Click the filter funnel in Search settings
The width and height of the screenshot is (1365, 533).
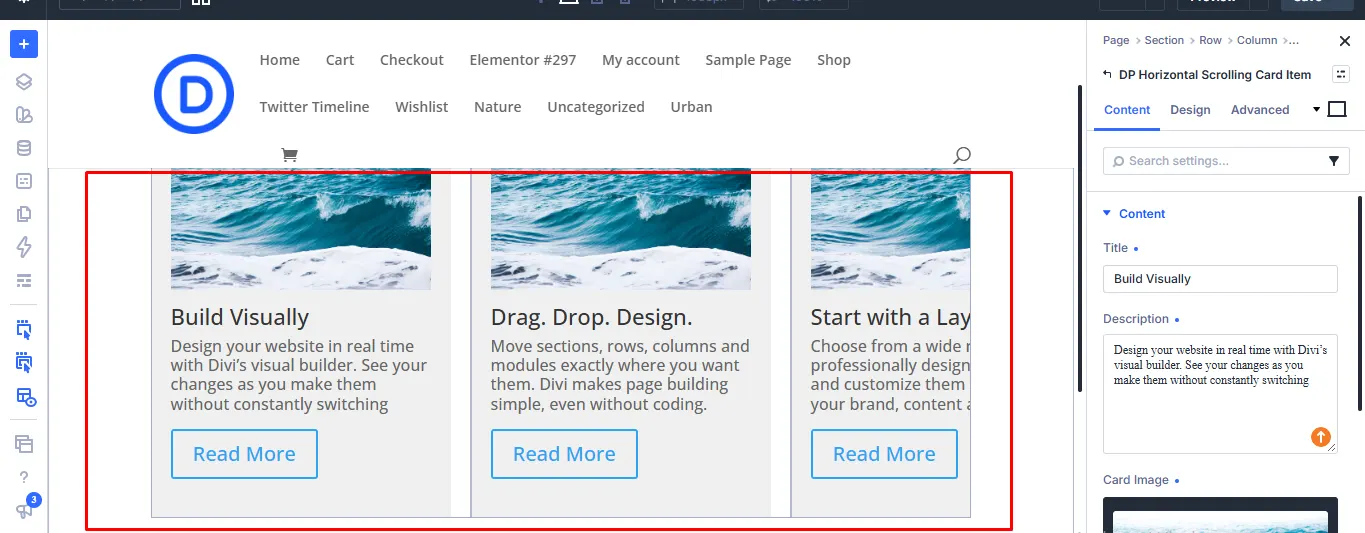[1334, 161]
